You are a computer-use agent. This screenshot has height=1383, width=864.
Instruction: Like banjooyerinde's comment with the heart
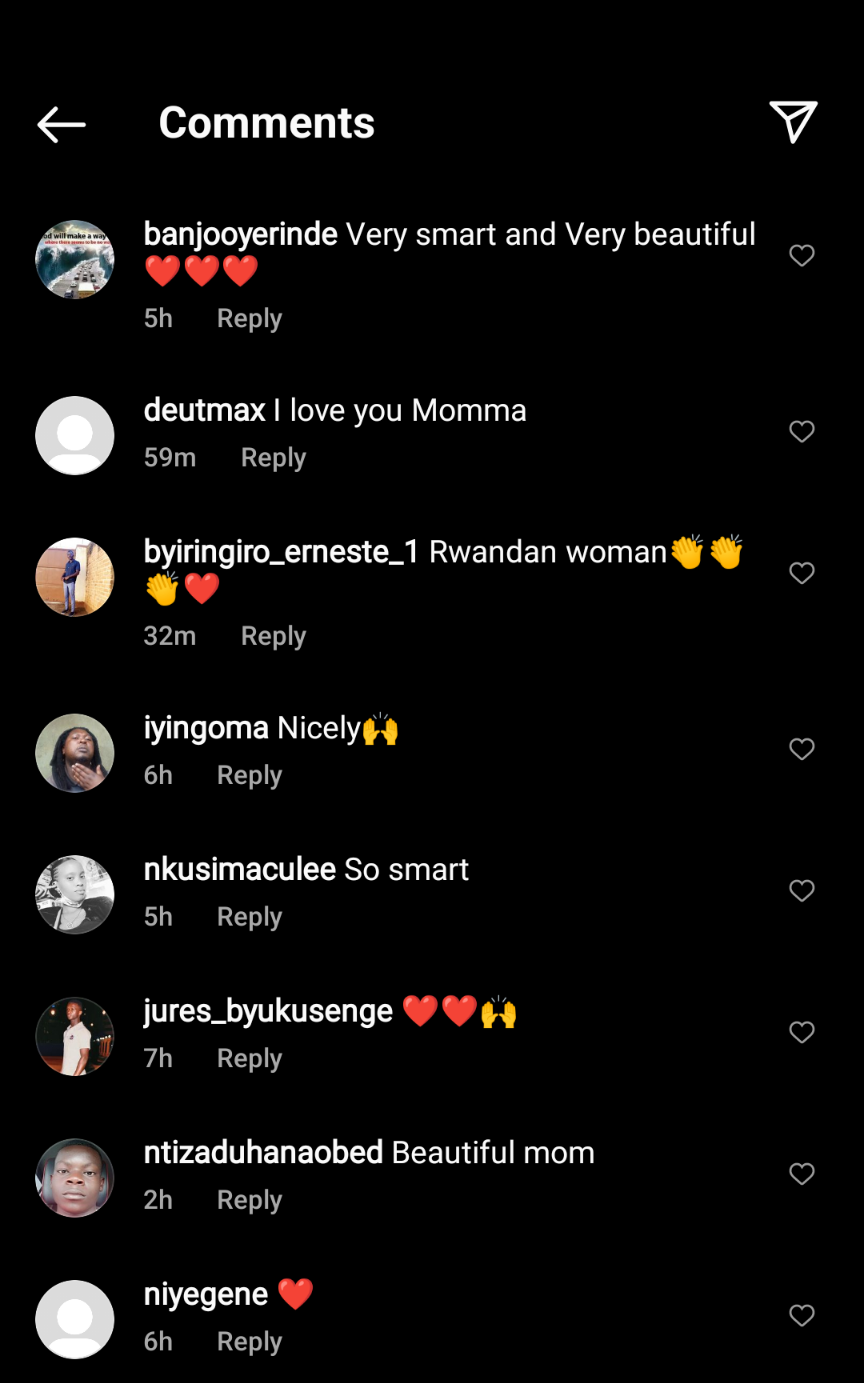click(802, 256)
